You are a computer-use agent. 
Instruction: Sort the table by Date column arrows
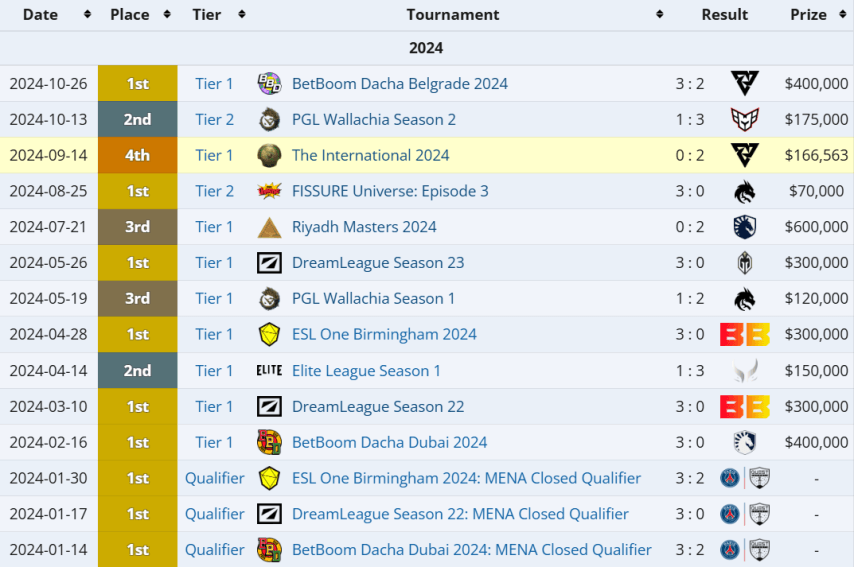pyautogui.click(x=88, y=15)
